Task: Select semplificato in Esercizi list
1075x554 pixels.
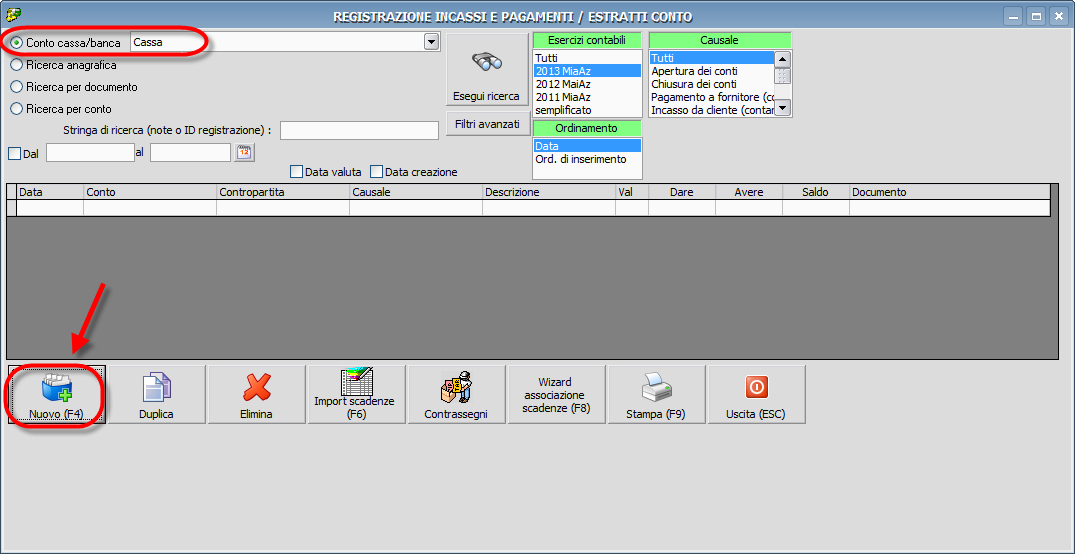Action: (x=587, y=110)
